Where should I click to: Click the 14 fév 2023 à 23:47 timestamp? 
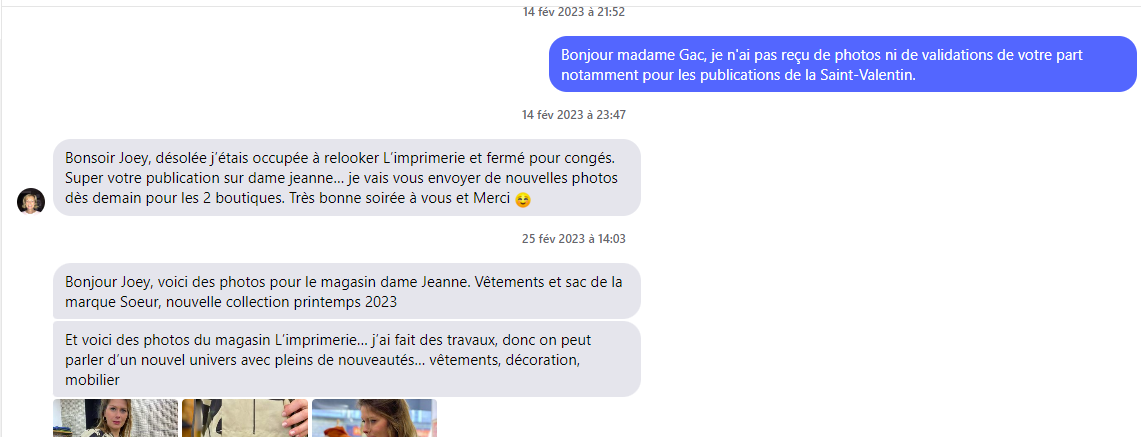tap(574, 114)
